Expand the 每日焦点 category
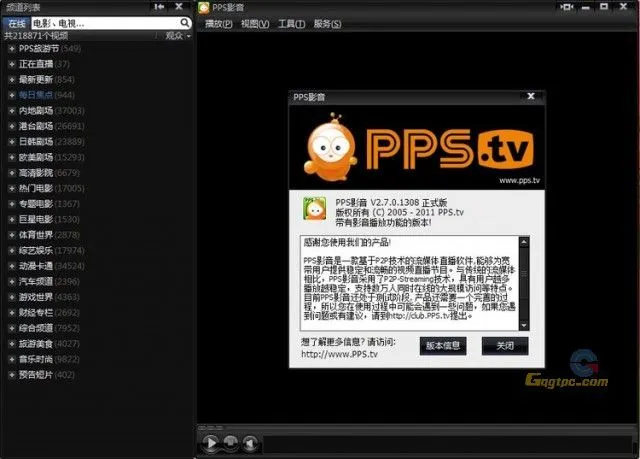The width and height of the screenshot is (640, 459). (x=12, y=95)
